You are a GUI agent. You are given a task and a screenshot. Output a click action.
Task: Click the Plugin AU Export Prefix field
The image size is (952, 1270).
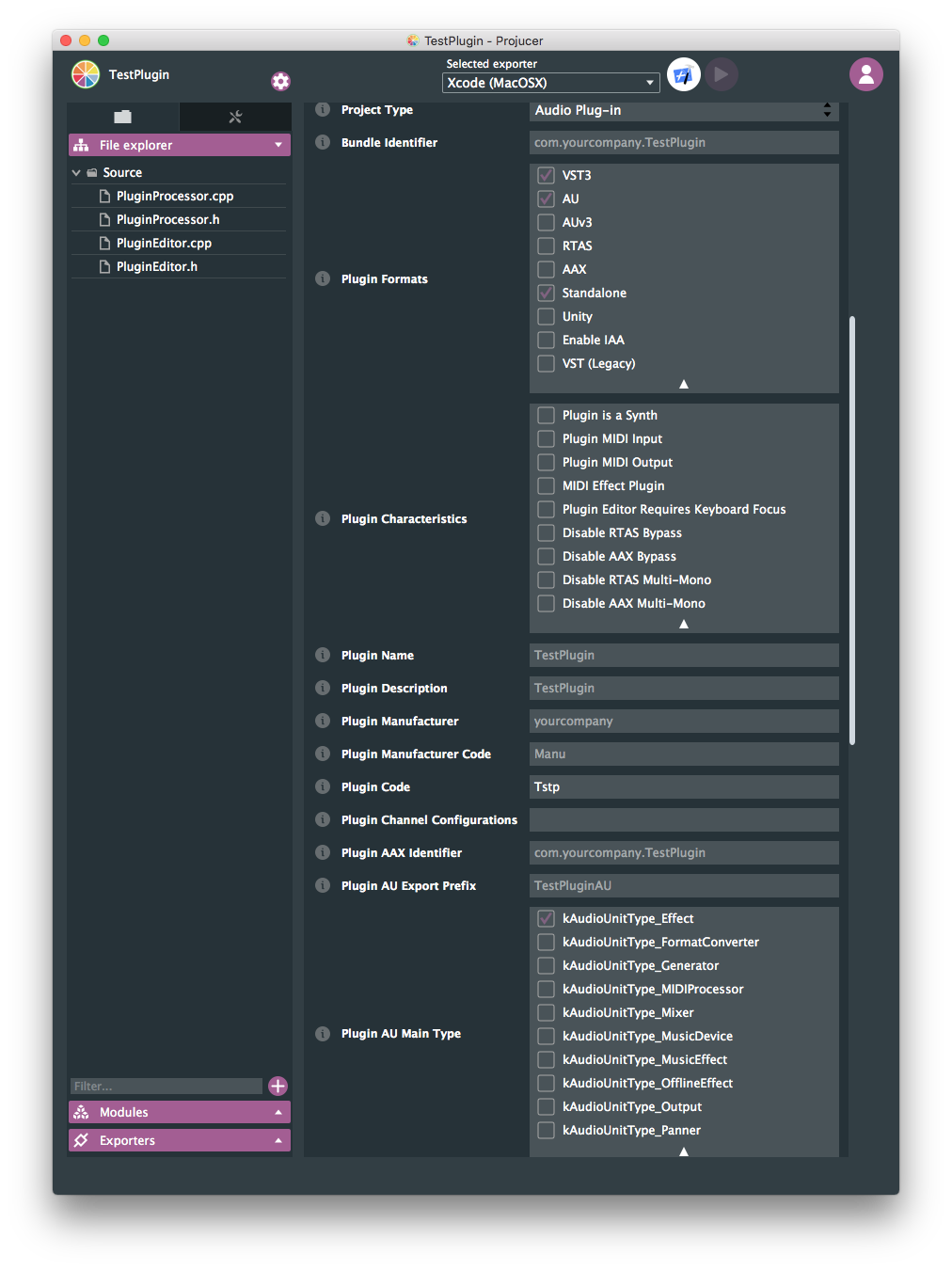(684, 885)
